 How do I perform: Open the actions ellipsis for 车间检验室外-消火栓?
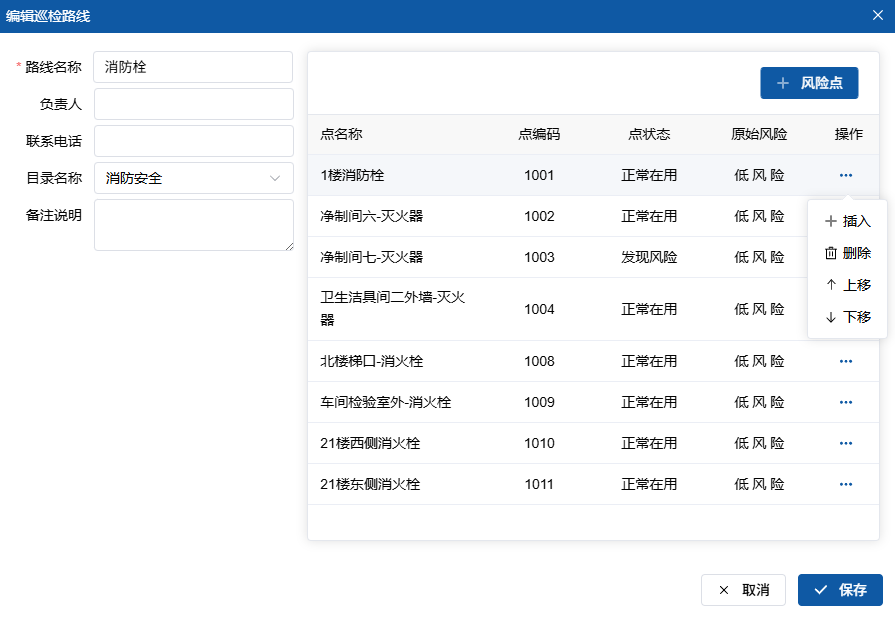coord(846,402)
